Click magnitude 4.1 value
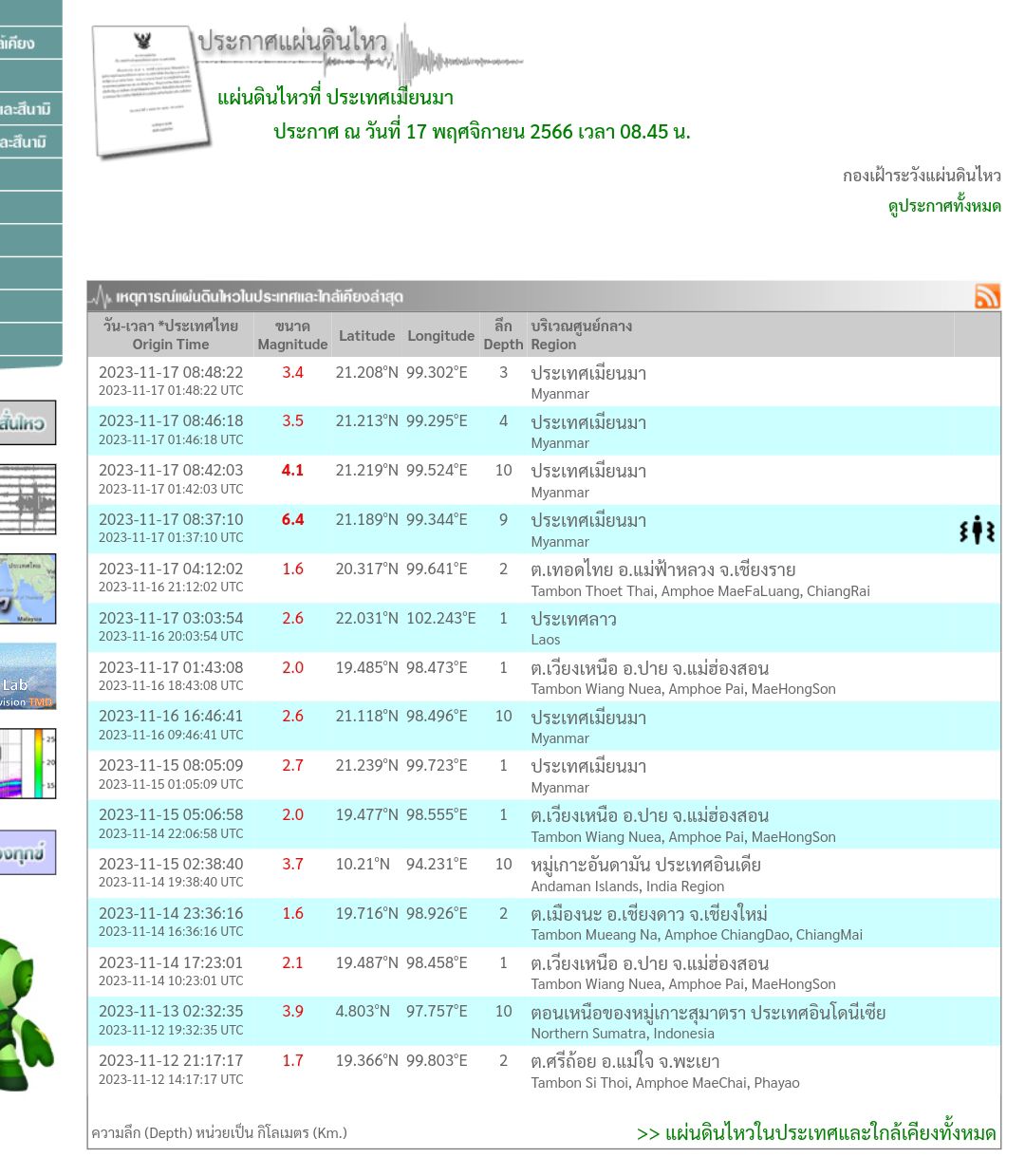The image size is (1025, 1176). (292, 470)
